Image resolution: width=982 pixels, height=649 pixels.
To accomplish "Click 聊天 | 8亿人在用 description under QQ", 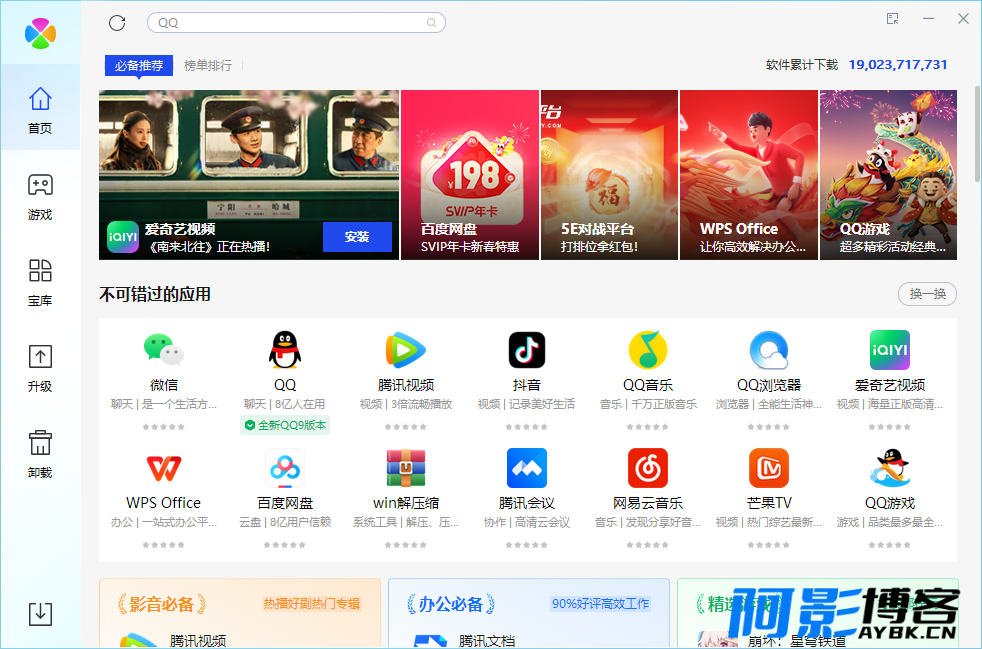I will click(285, 404).
